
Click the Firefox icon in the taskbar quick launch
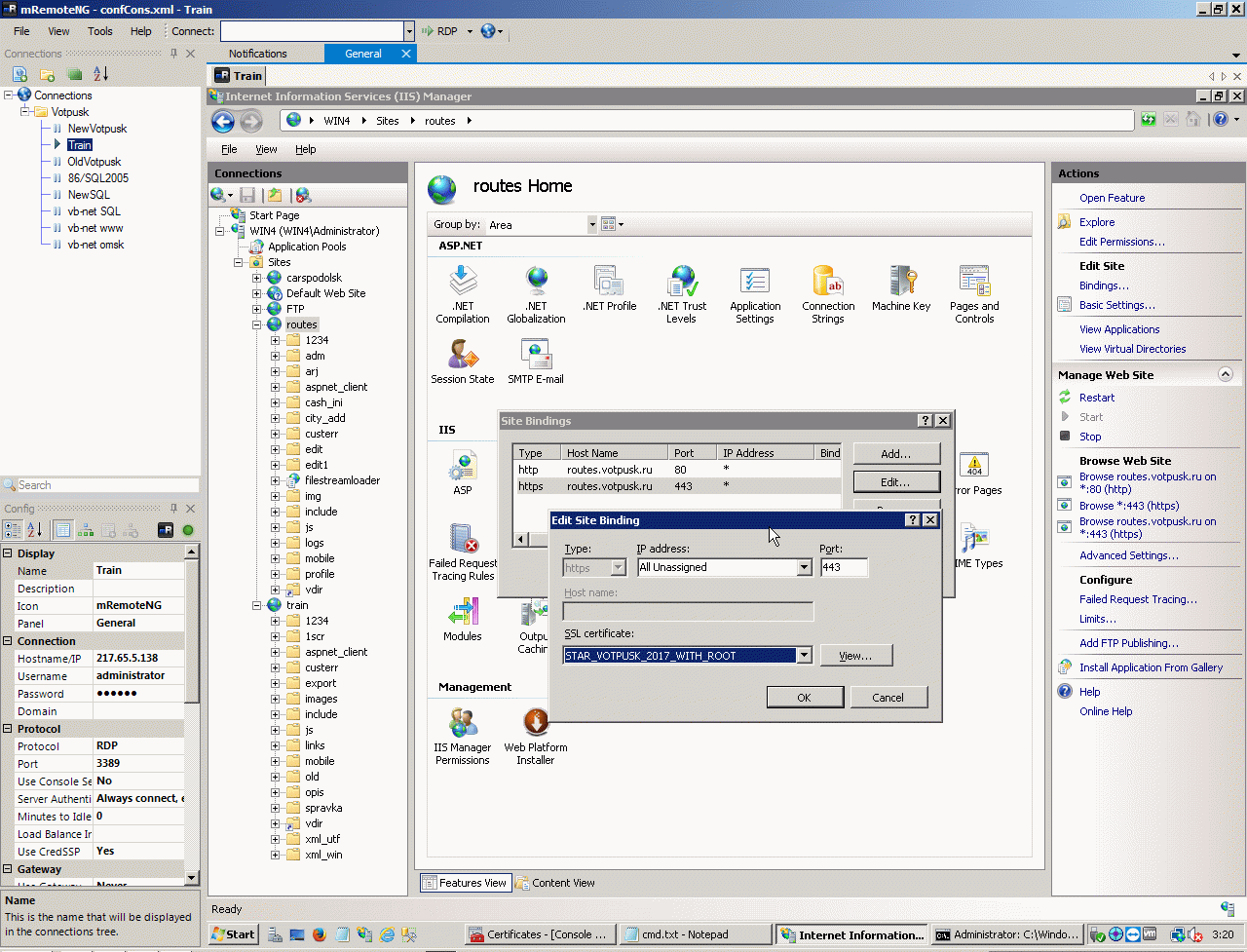pyautogui.click(x=319, y=934)
